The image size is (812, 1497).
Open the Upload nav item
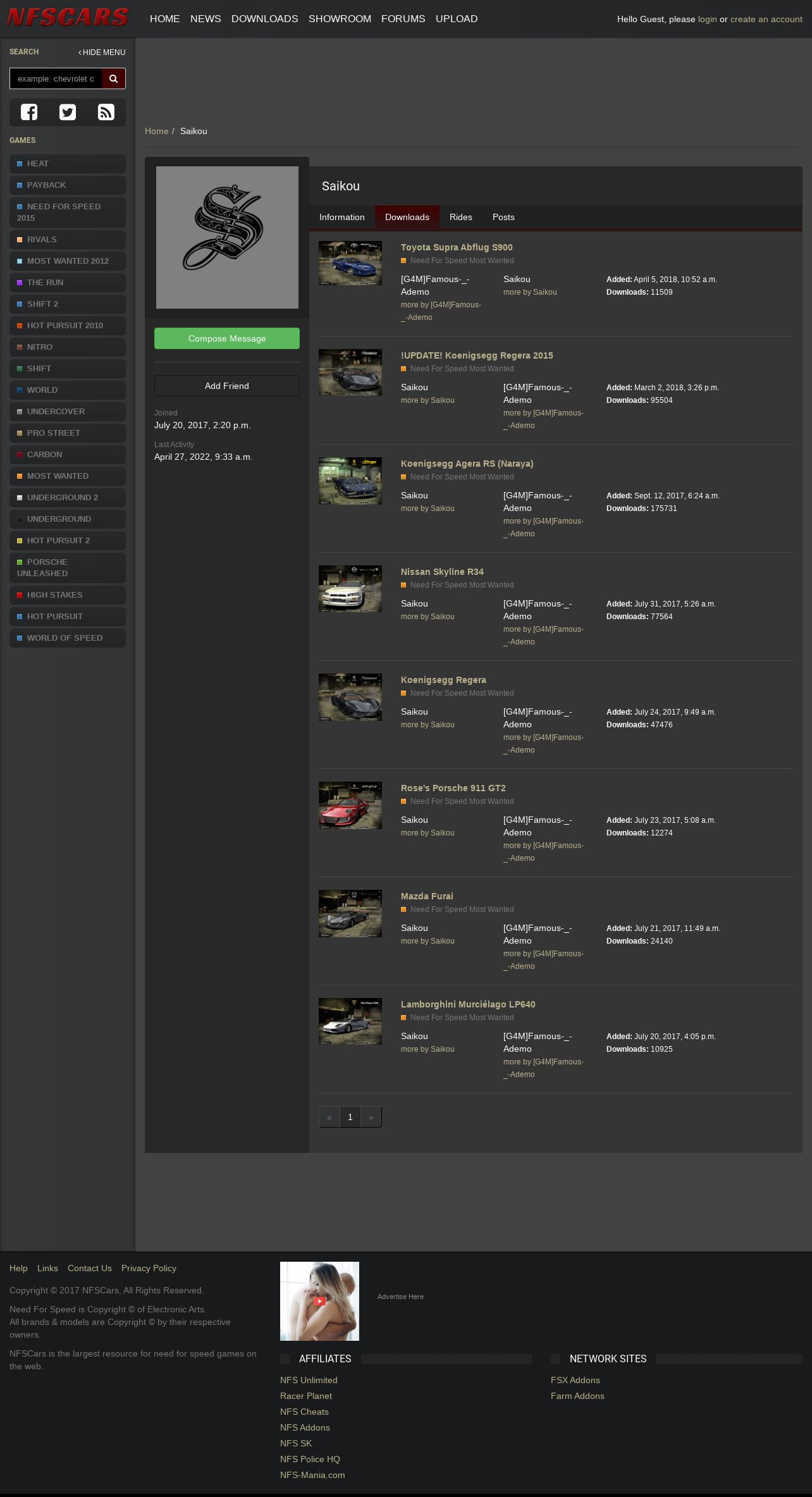tap(457, 19)
